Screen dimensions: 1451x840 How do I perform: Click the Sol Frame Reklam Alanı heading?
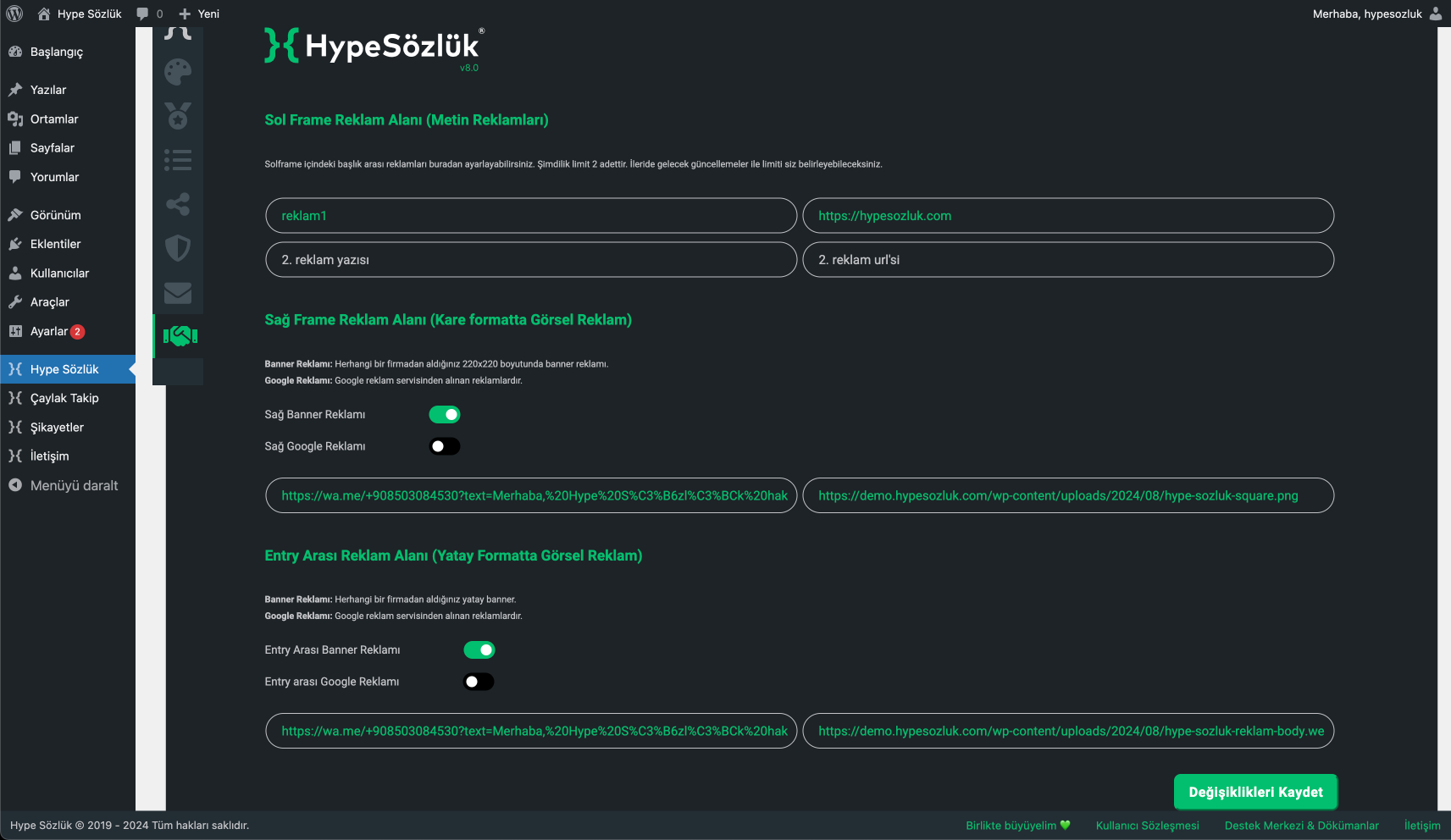[407, 120]
